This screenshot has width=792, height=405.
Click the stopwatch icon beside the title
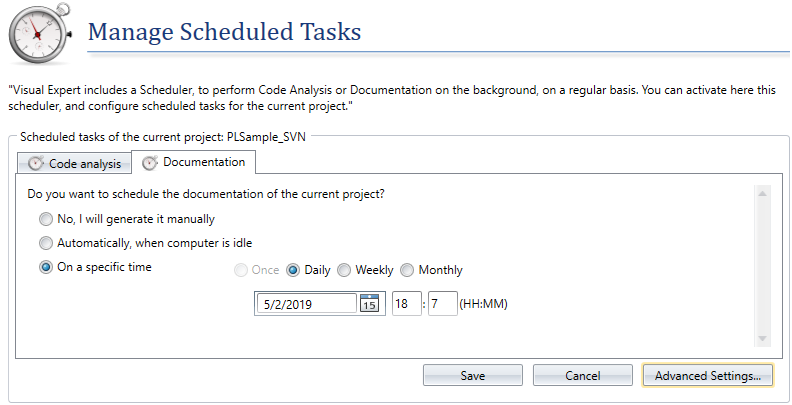pos(39,33)
